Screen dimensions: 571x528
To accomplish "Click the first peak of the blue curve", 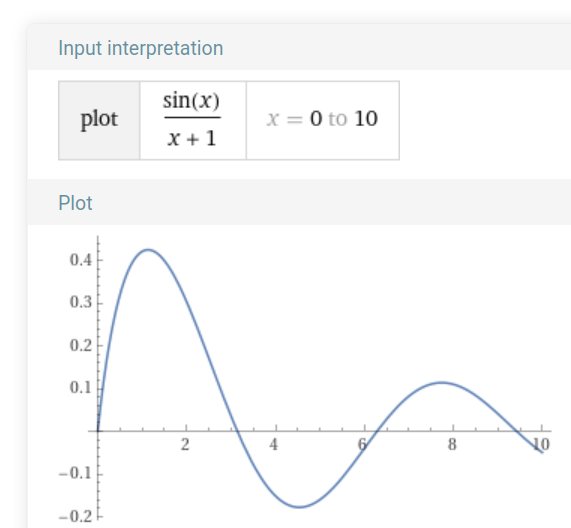I will coord(148,250).
